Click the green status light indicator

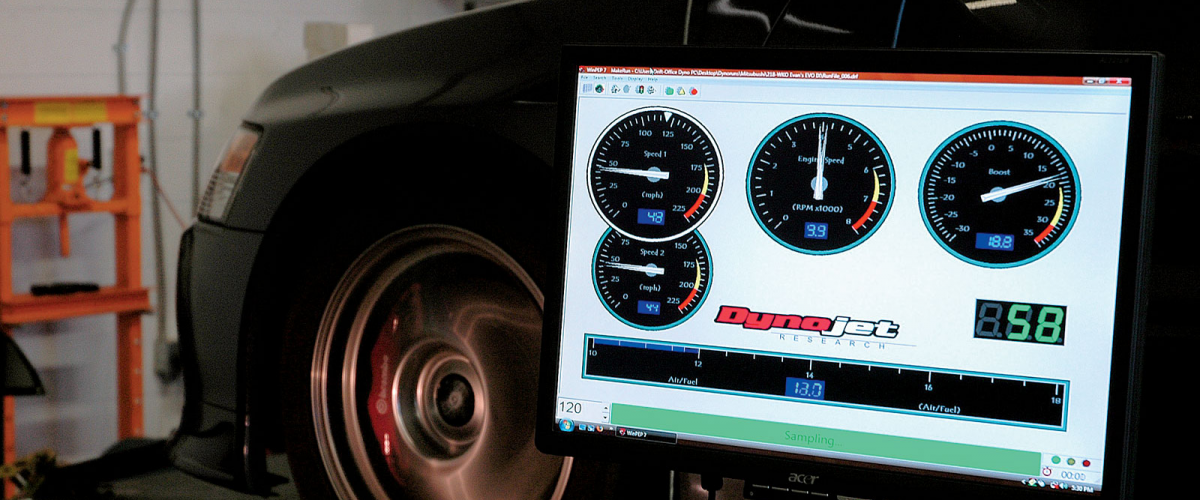pos(1056,460)
